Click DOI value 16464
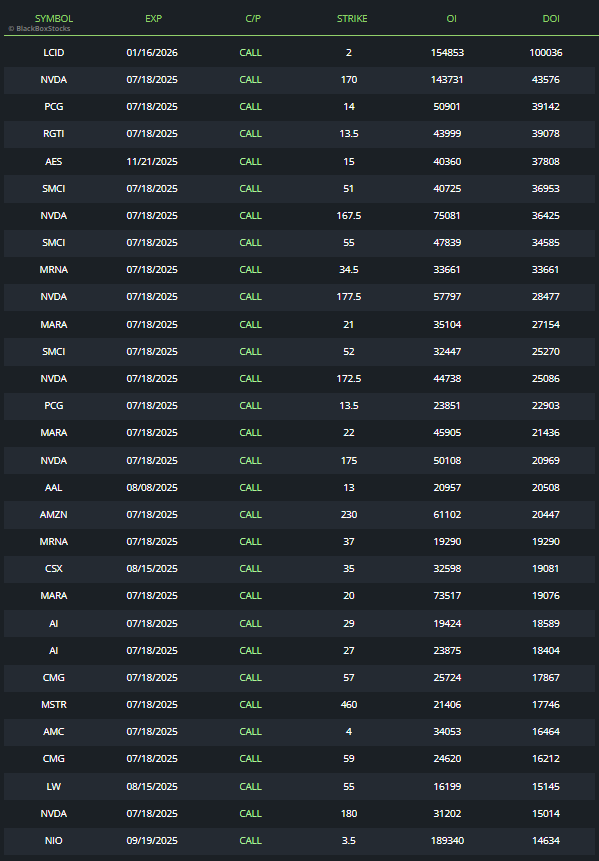 coord(546,731)
